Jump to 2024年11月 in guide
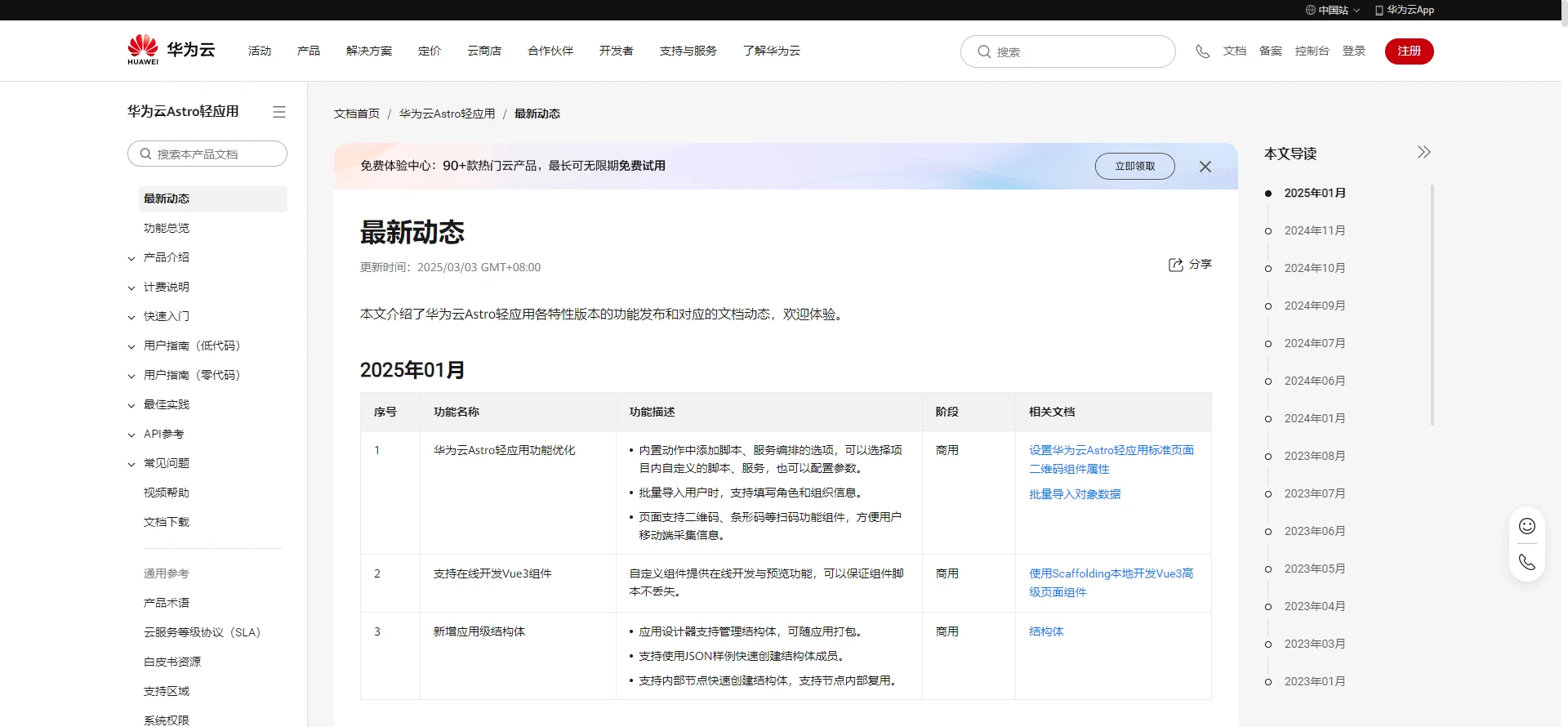Viewport: 1568px width, 727px height. 1315,231
